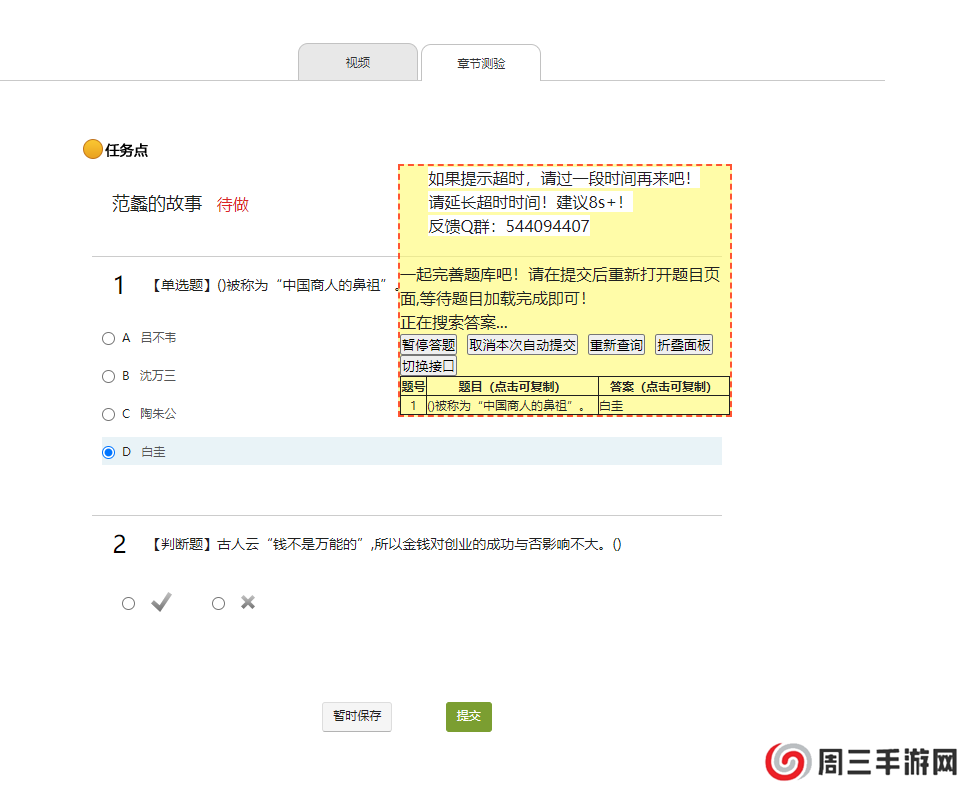Select option C 陶朱公
Screen dimensions: 961x787
coord(108,414)
